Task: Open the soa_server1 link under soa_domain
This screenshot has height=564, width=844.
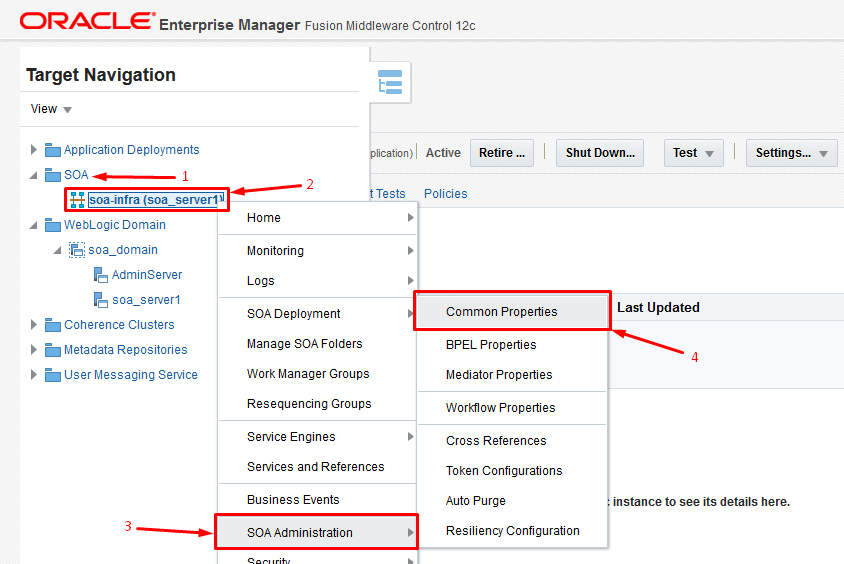Action: [146, 300]
